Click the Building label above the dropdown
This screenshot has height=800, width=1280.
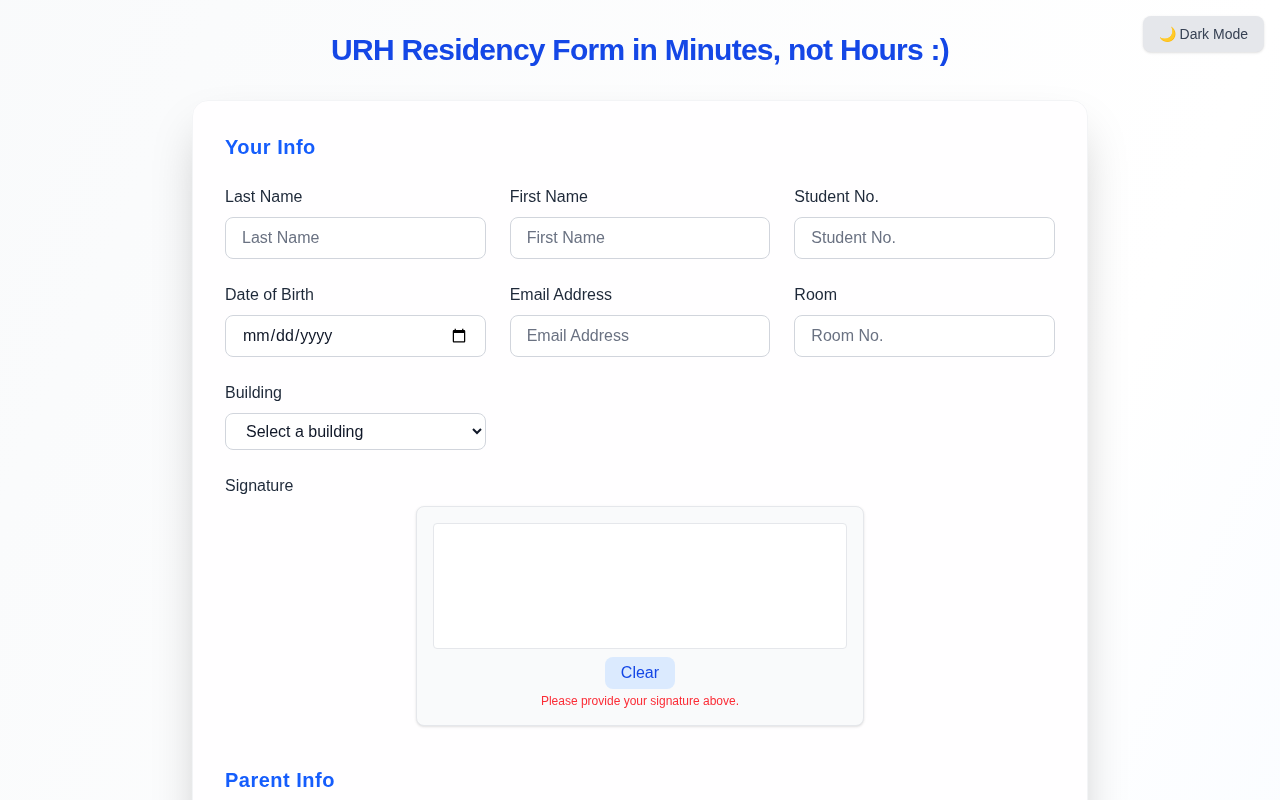coord(253,393)
